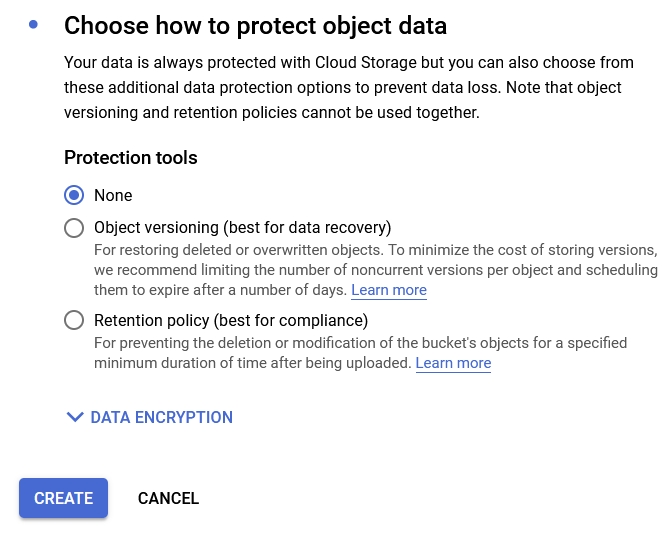
Task: Click the 'Choose how to protect object data' heading
Action: point(255,24)
